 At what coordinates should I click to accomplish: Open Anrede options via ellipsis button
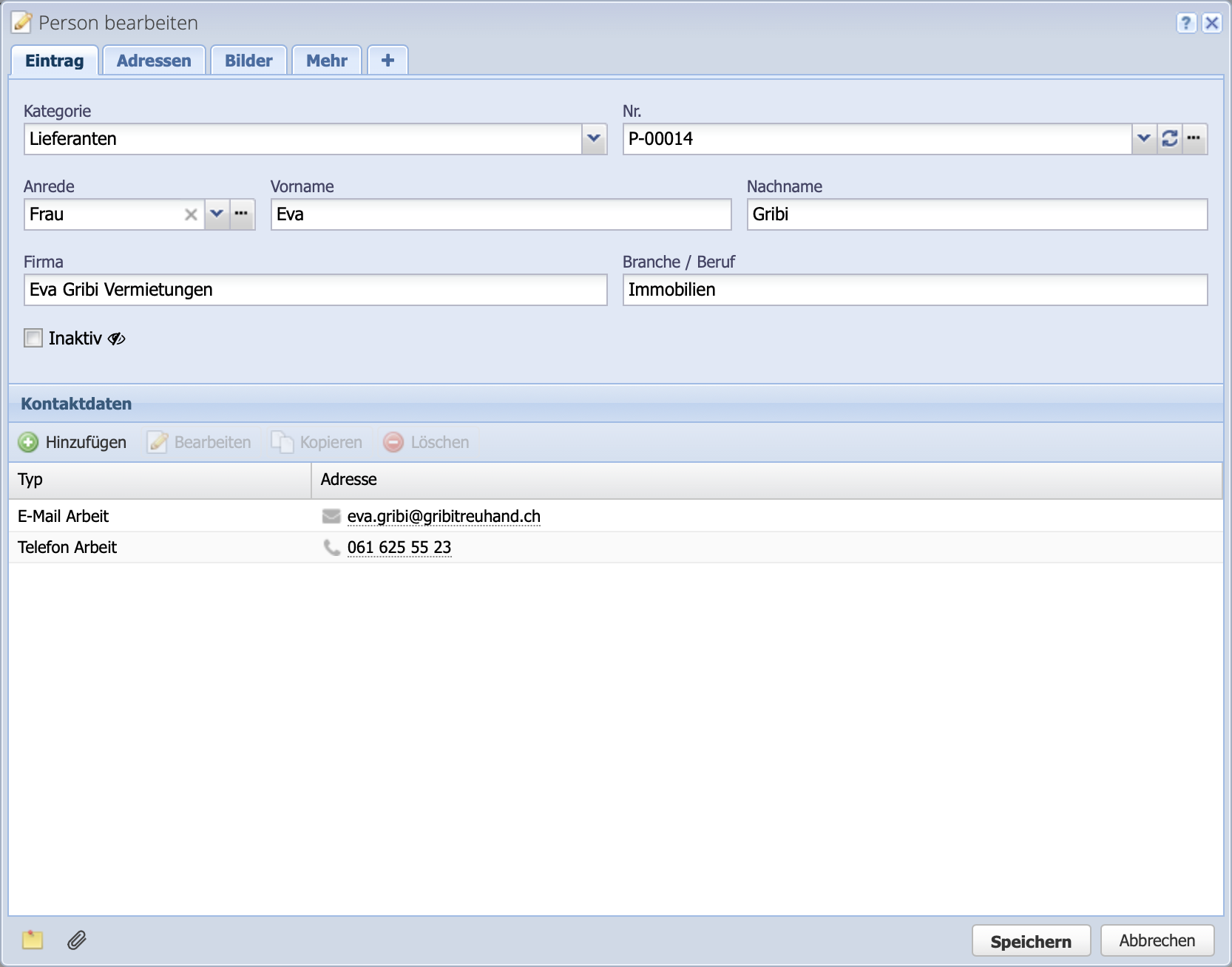[242, 214]
